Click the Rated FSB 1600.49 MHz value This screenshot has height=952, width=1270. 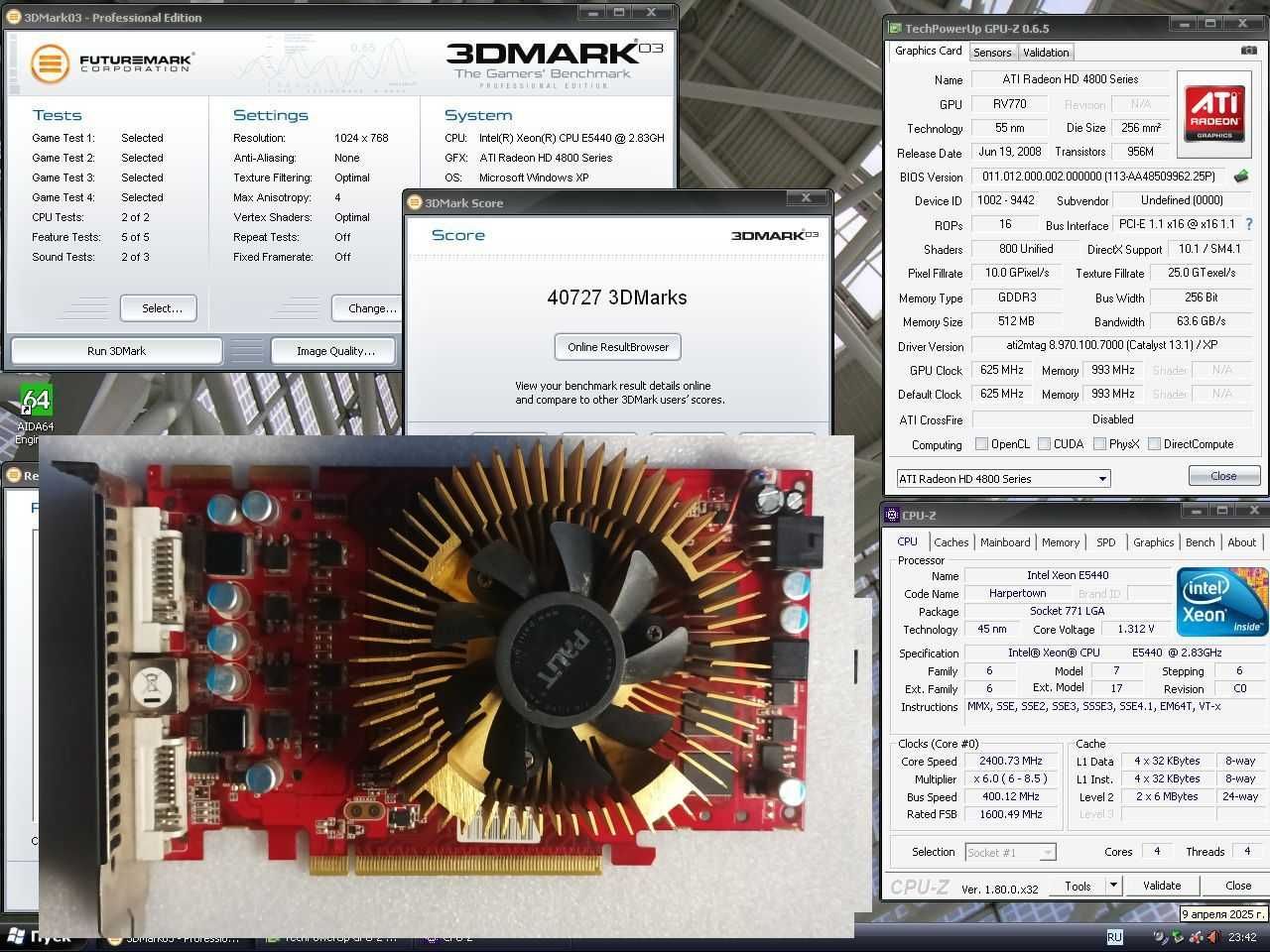click(x=1011, y=814)
